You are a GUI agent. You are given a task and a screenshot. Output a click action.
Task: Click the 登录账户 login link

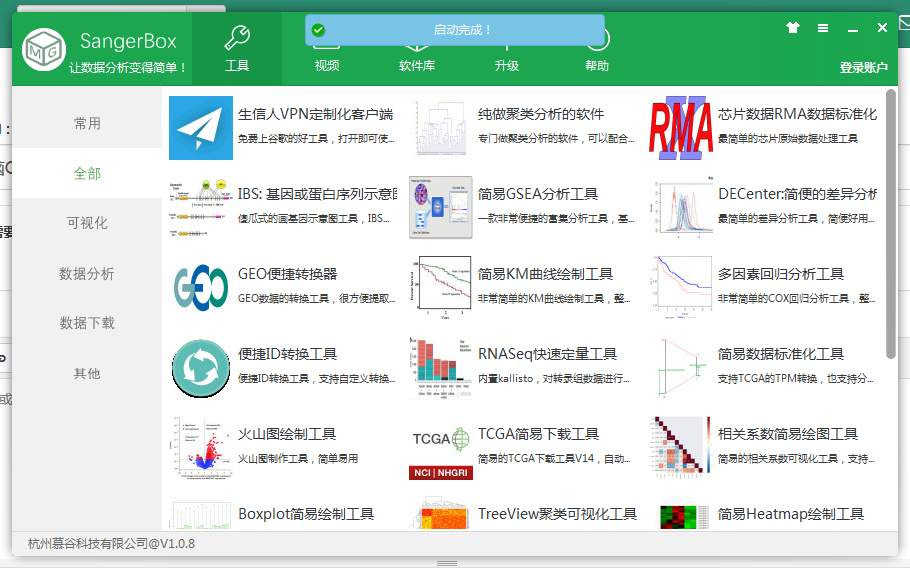click(864, 67)
